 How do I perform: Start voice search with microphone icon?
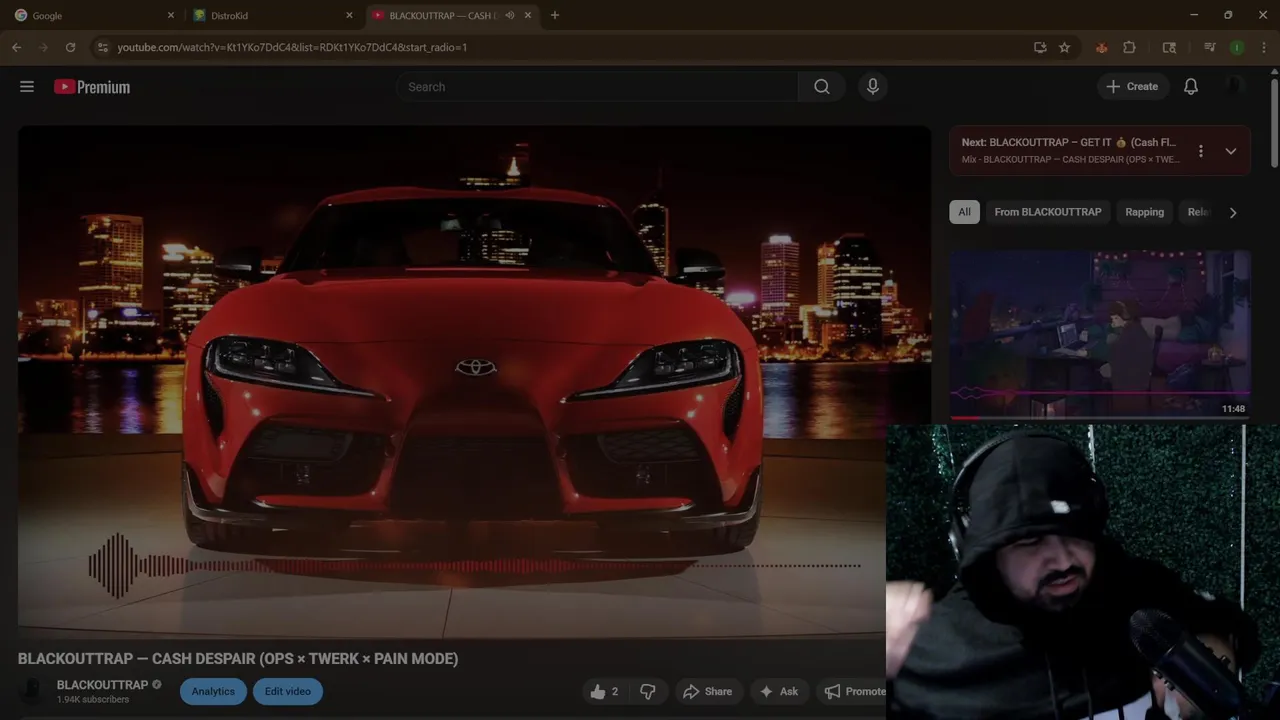point(873,87)
